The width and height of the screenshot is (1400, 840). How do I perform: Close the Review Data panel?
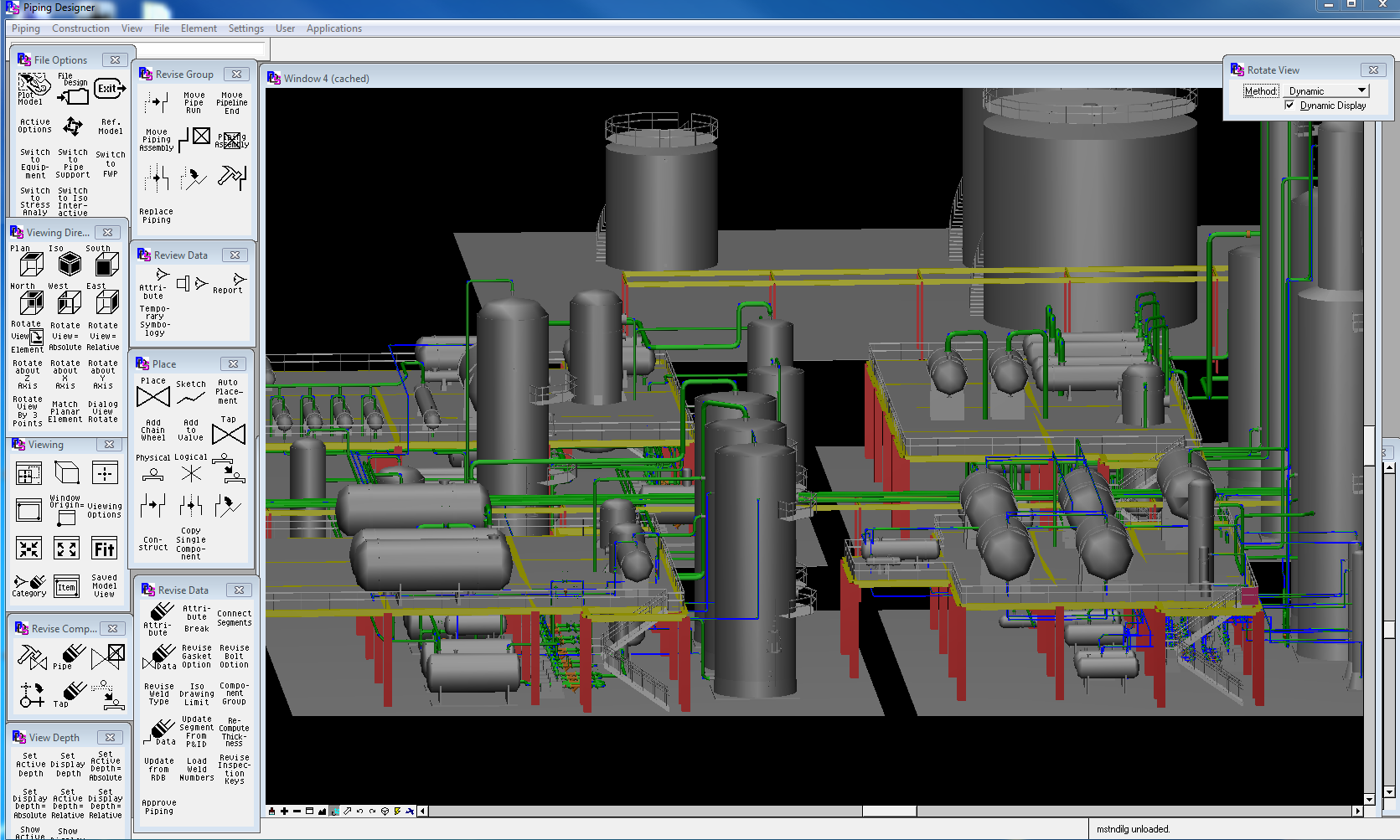click(x=235, y=255)
